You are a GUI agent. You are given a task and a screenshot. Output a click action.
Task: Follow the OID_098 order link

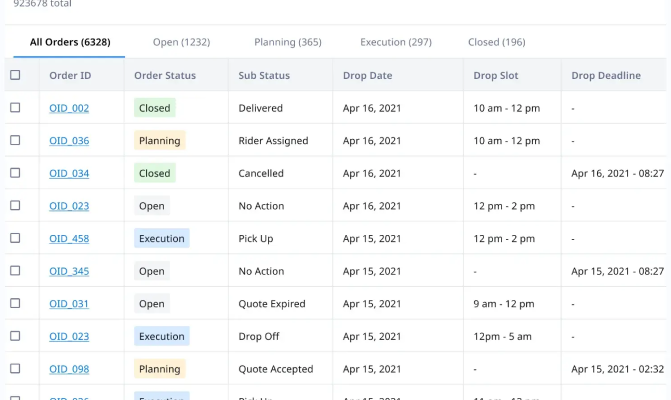point(69,369)
